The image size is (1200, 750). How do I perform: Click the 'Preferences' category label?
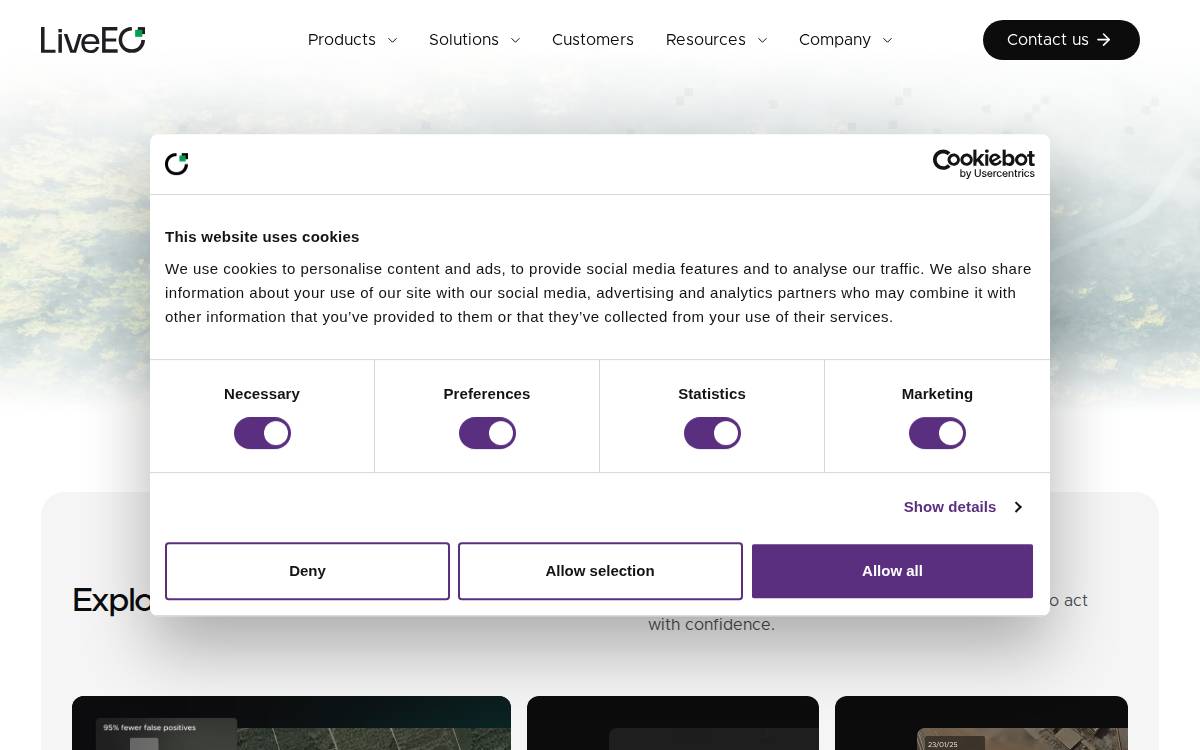[x=487, y=394]
